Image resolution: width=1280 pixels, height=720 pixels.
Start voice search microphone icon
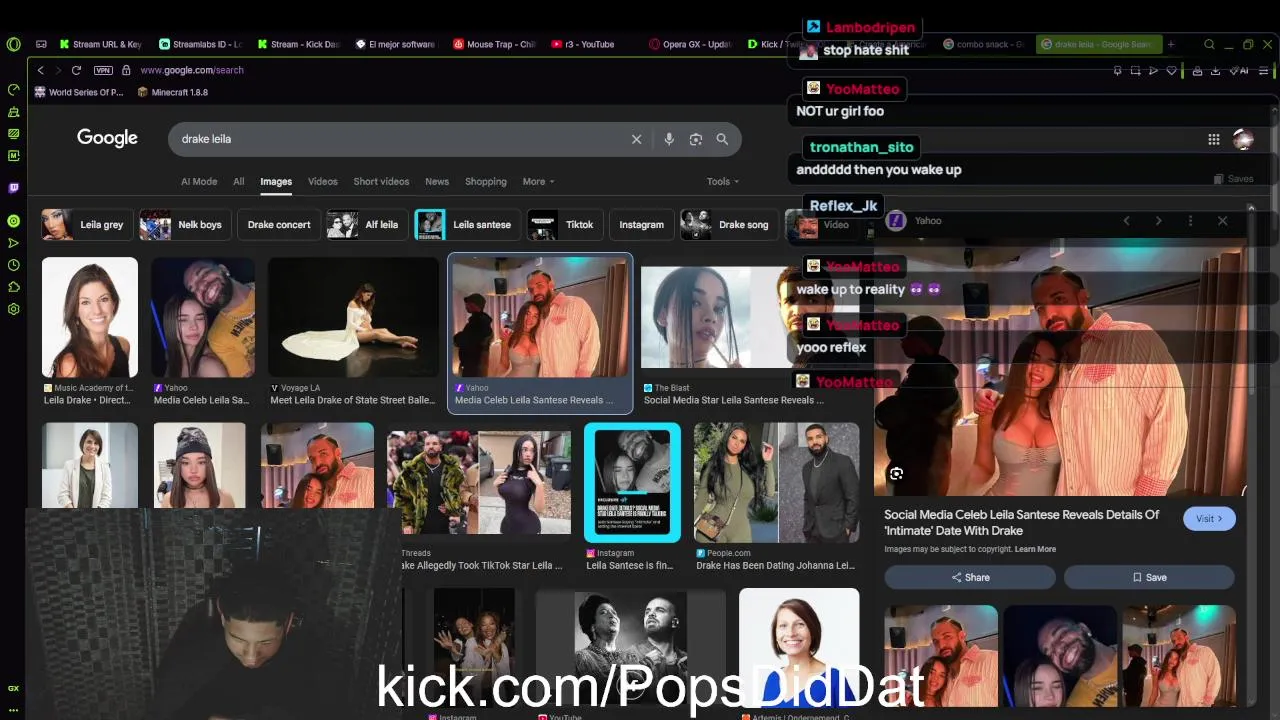click(669, 139)
